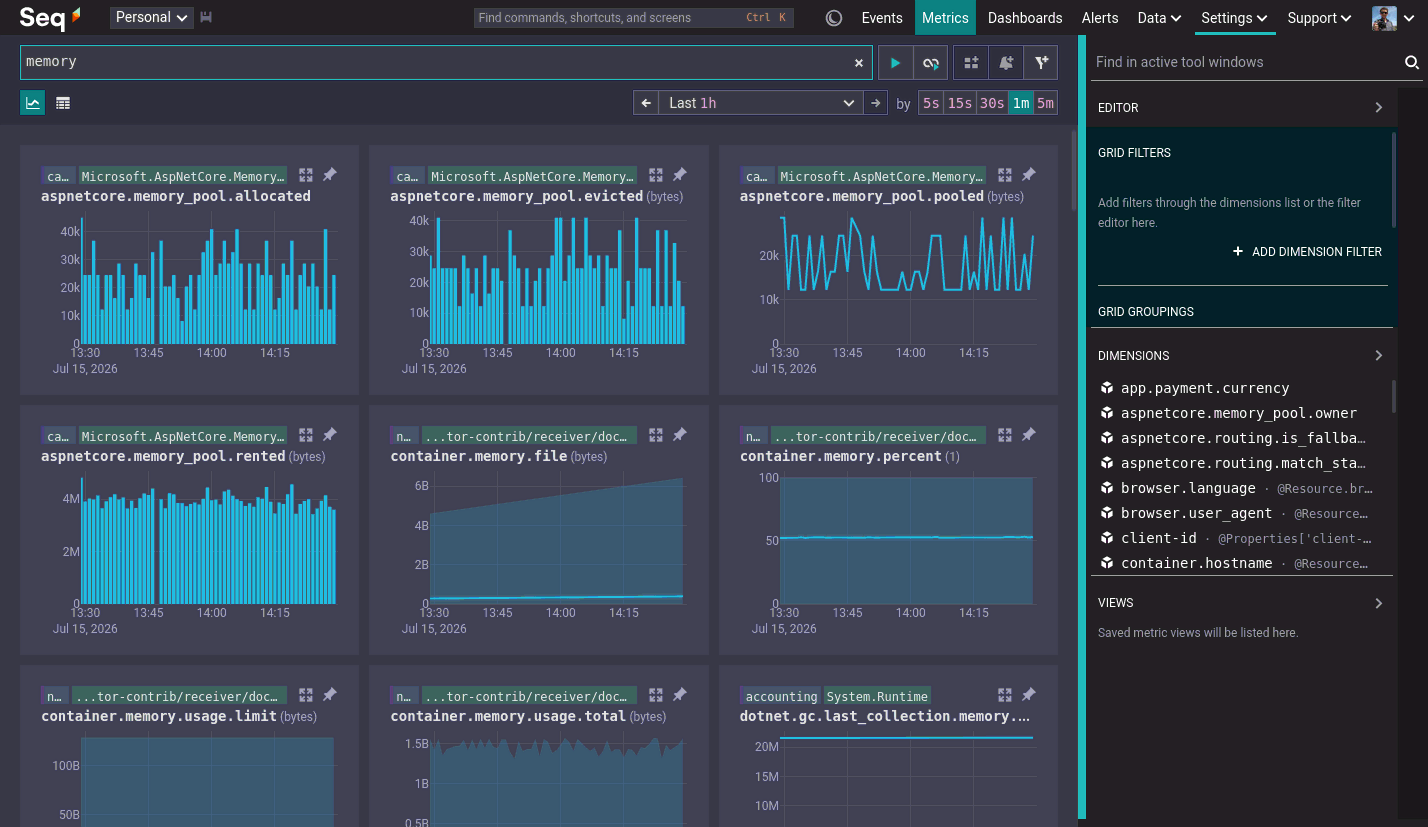Image resolution: width=1428 pixels, height=827 pixels.
Task: Create an alert with the bell-plus icon
Action: [x=1006, y=63]
